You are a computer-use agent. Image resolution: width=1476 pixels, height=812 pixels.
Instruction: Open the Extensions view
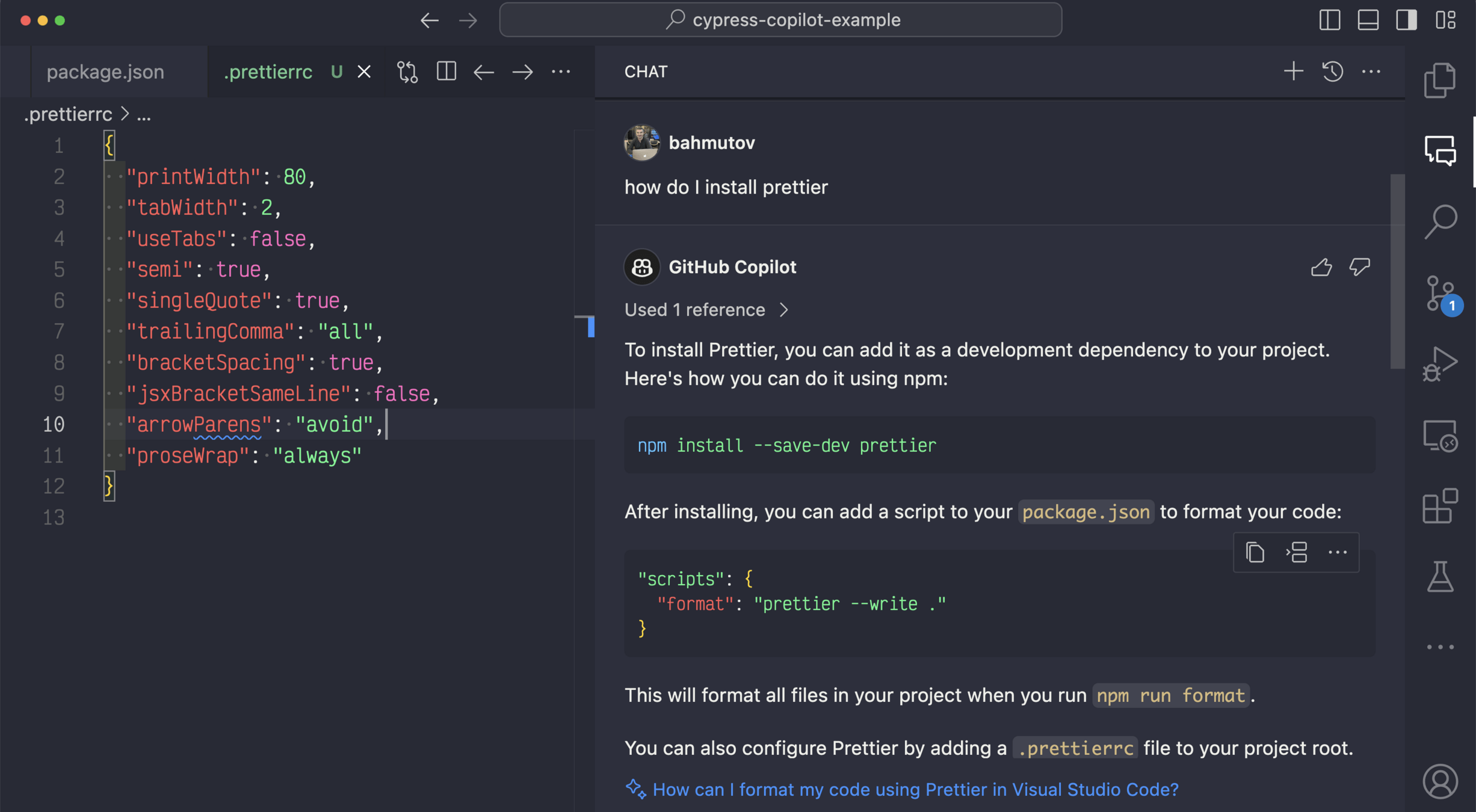click(1440, 506)
